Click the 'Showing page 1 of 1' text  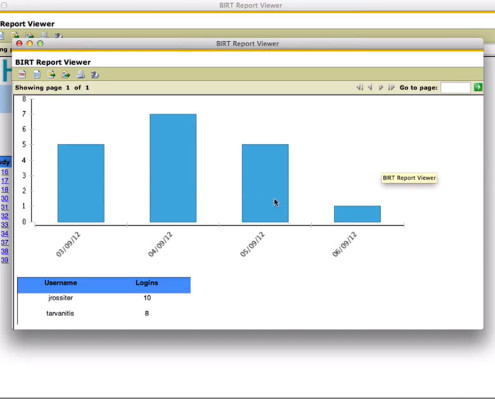pos(52,88)
